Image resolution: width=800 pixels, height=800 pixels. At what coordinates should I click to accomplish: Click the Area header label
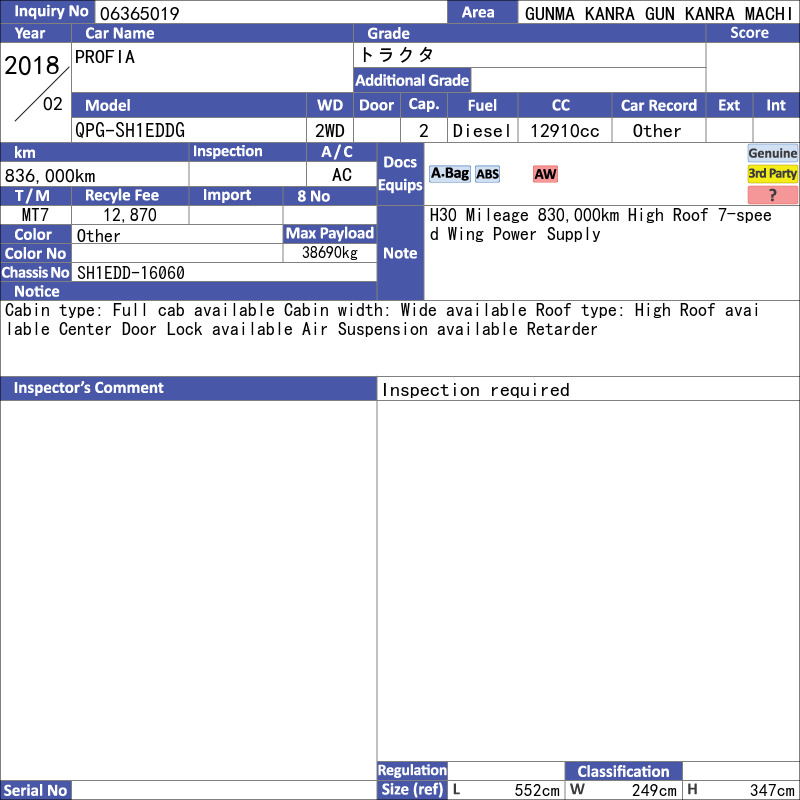click(483, 12)
